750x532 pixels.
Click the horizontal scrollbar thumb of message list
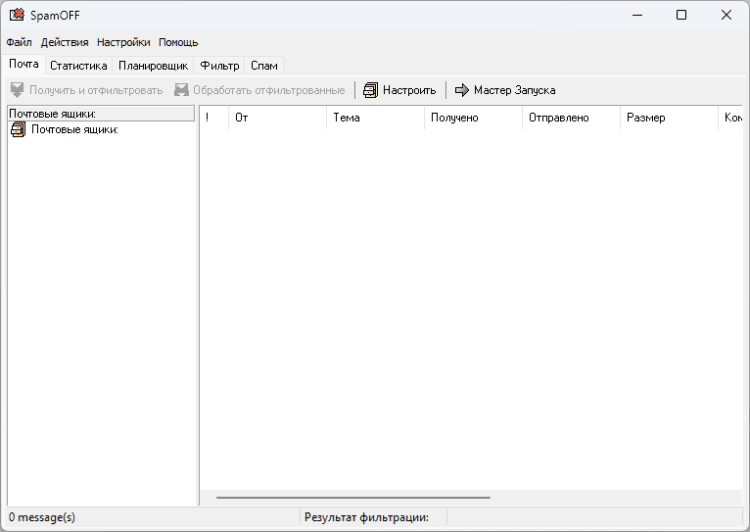pyautogui.click(x=353, y=498)
